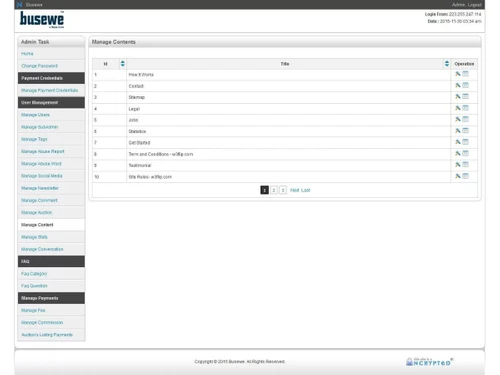Open Manage Comment

click(x=39, y=200)
